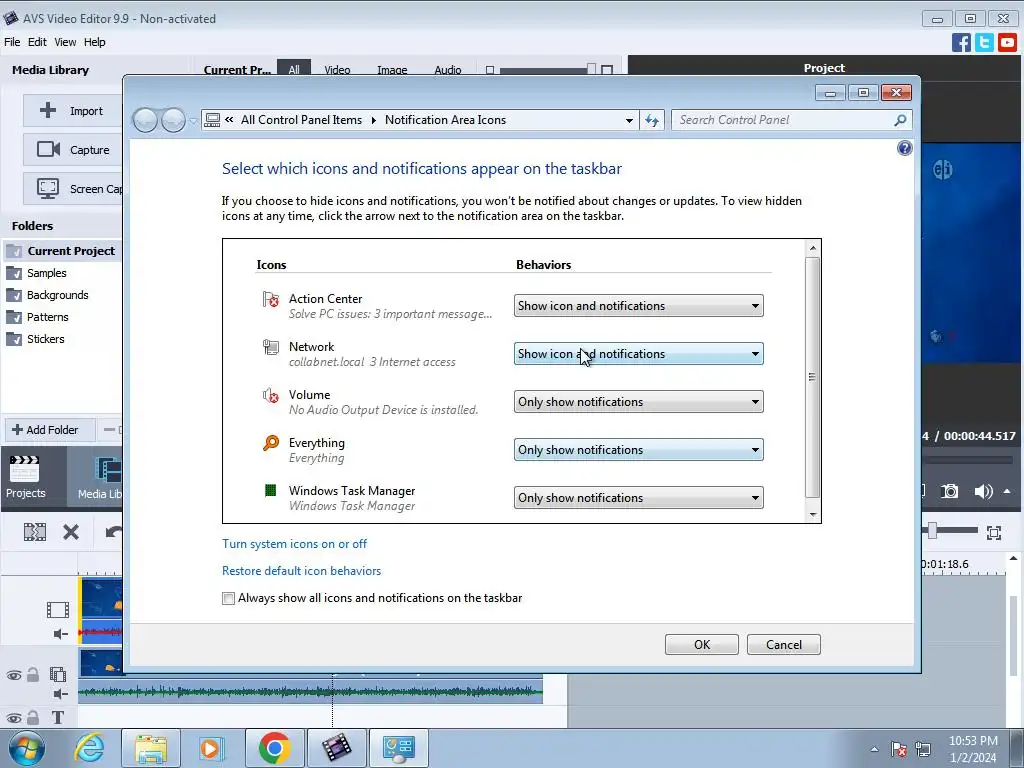Image resolution: width=1024 pixels, height=768 pixels.
Task: Click the Everything magnifier icon in list
Action: tap(270, 443)
